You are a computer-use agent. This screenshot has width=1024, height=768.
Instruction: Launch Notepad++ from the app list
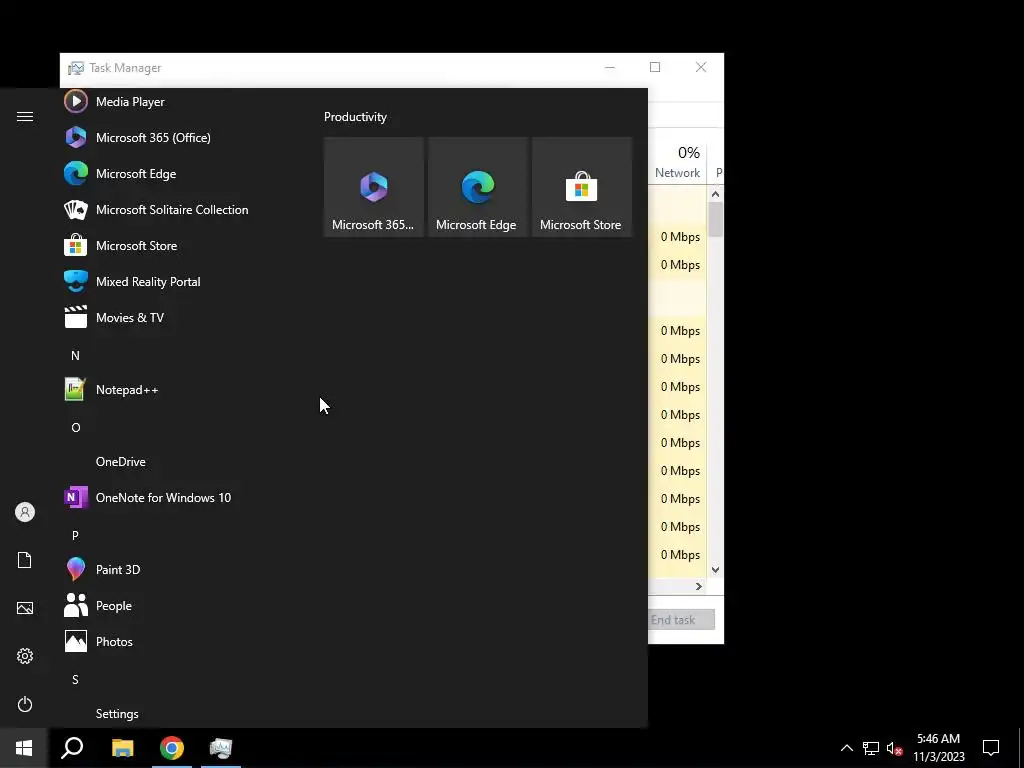point(176,390)
